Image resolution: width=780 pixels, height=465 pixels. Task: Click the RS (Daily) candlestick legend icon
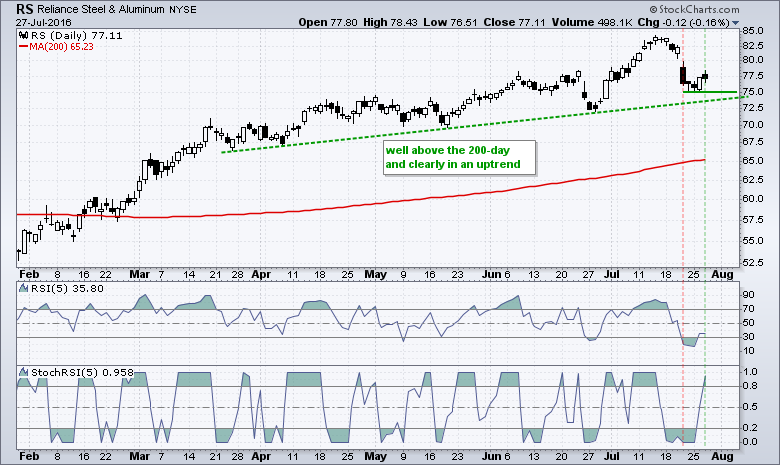click(x=23, y=35)
